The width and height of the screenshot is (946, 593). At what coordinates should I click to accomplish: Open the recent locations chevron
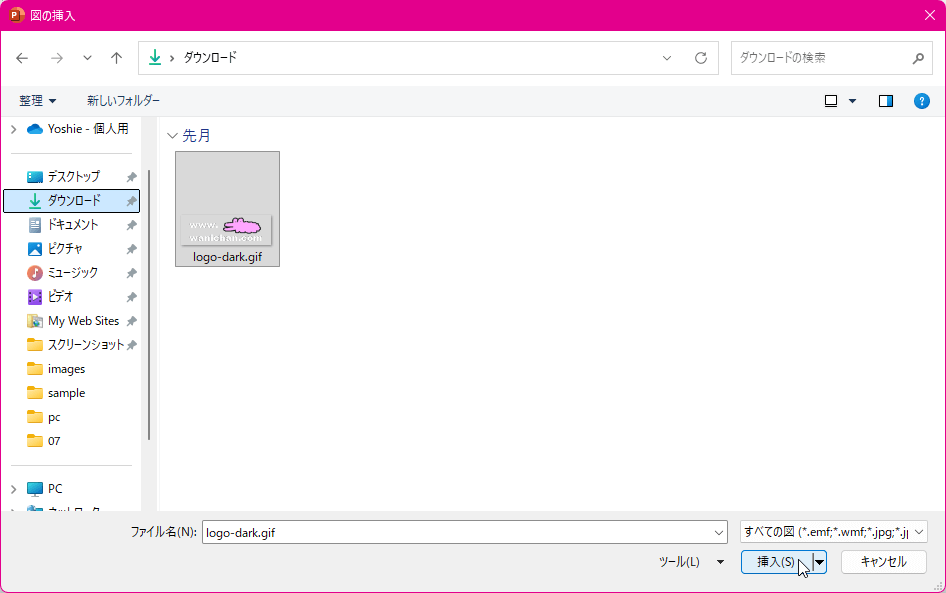[x=87, y=58]
